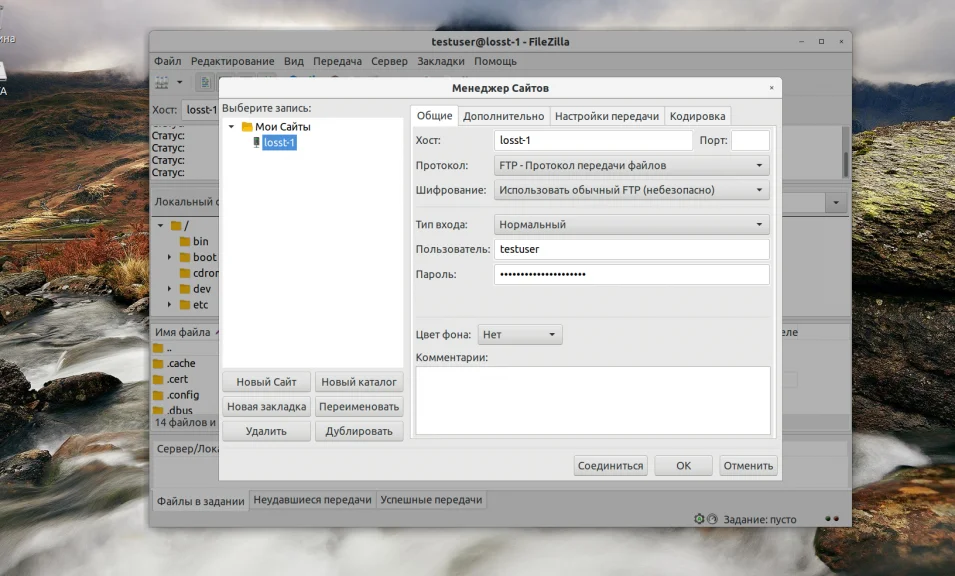Collapse the root / node in local tree
This screenshot has height=576, width=955.
click(x=161, y=225)
